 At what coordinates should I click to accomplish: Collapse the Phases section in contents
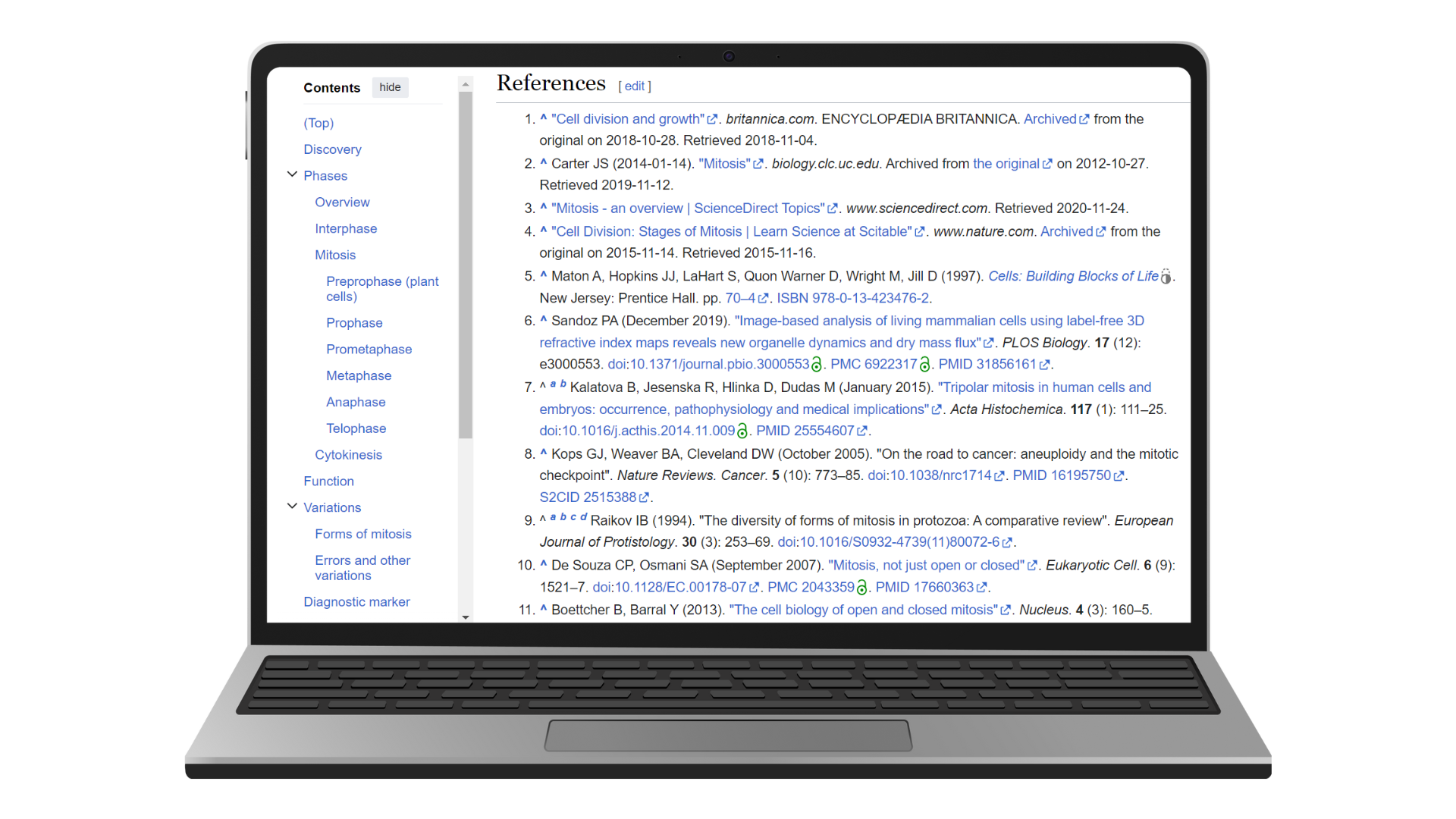coord(292,174)
